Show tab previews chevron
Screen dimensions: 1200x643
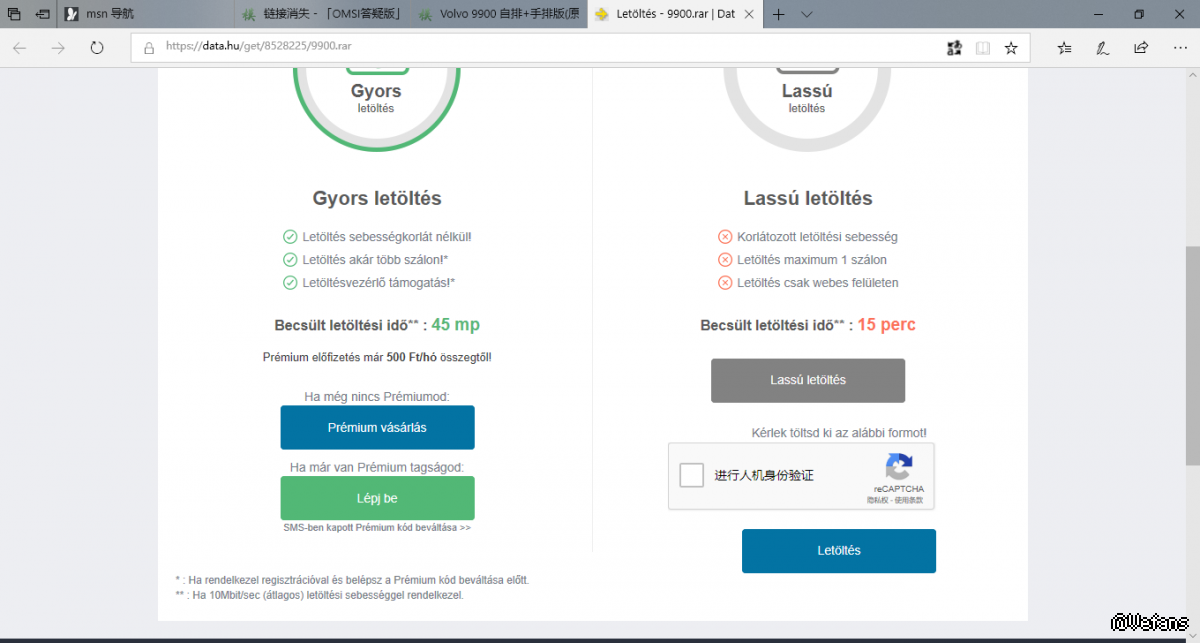[807, 14]
